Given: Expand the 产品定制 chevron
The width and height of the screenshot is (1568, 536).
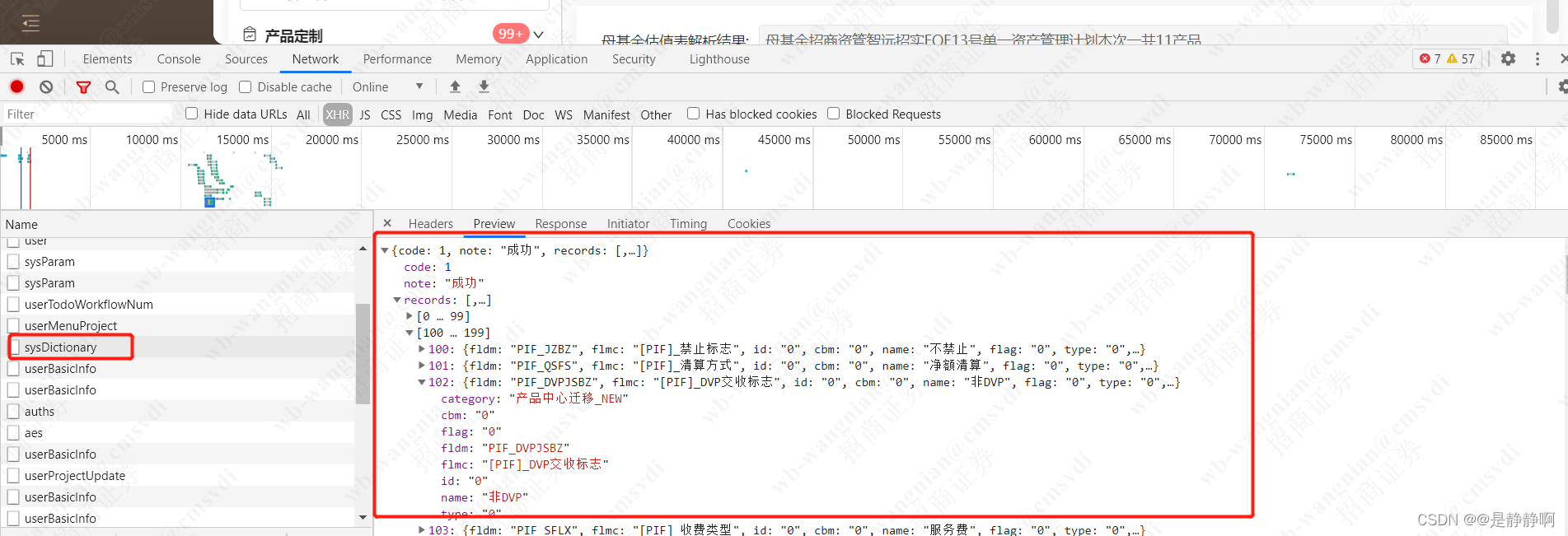Looking at the screenshot, I should (539, 35).
